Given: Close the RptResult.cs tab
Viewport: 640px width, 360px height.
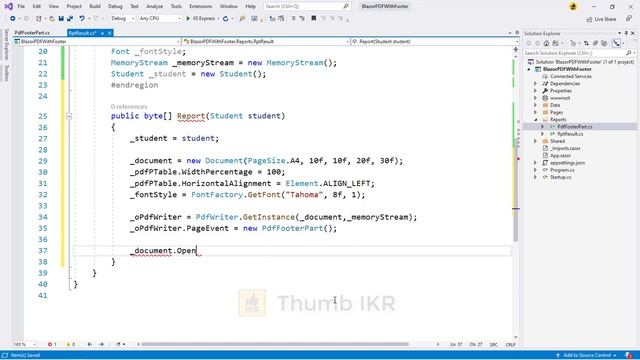Looking at the screenshot, I should (x=109, y=33).
